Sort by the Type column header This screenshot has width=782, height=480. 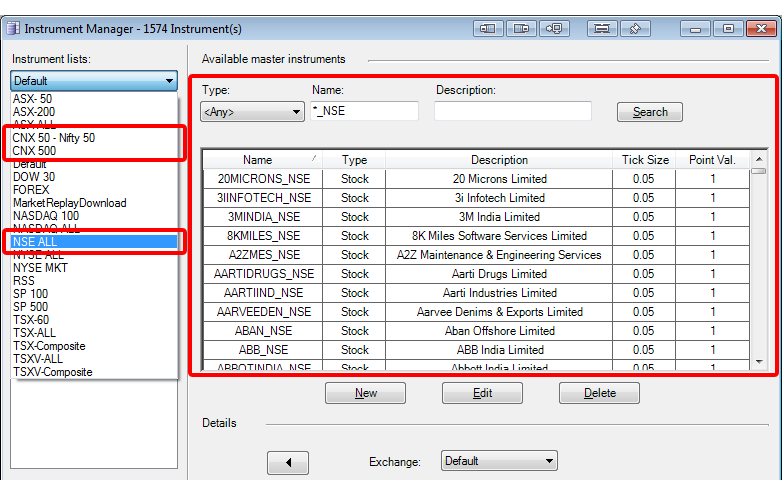click(354, 160)
